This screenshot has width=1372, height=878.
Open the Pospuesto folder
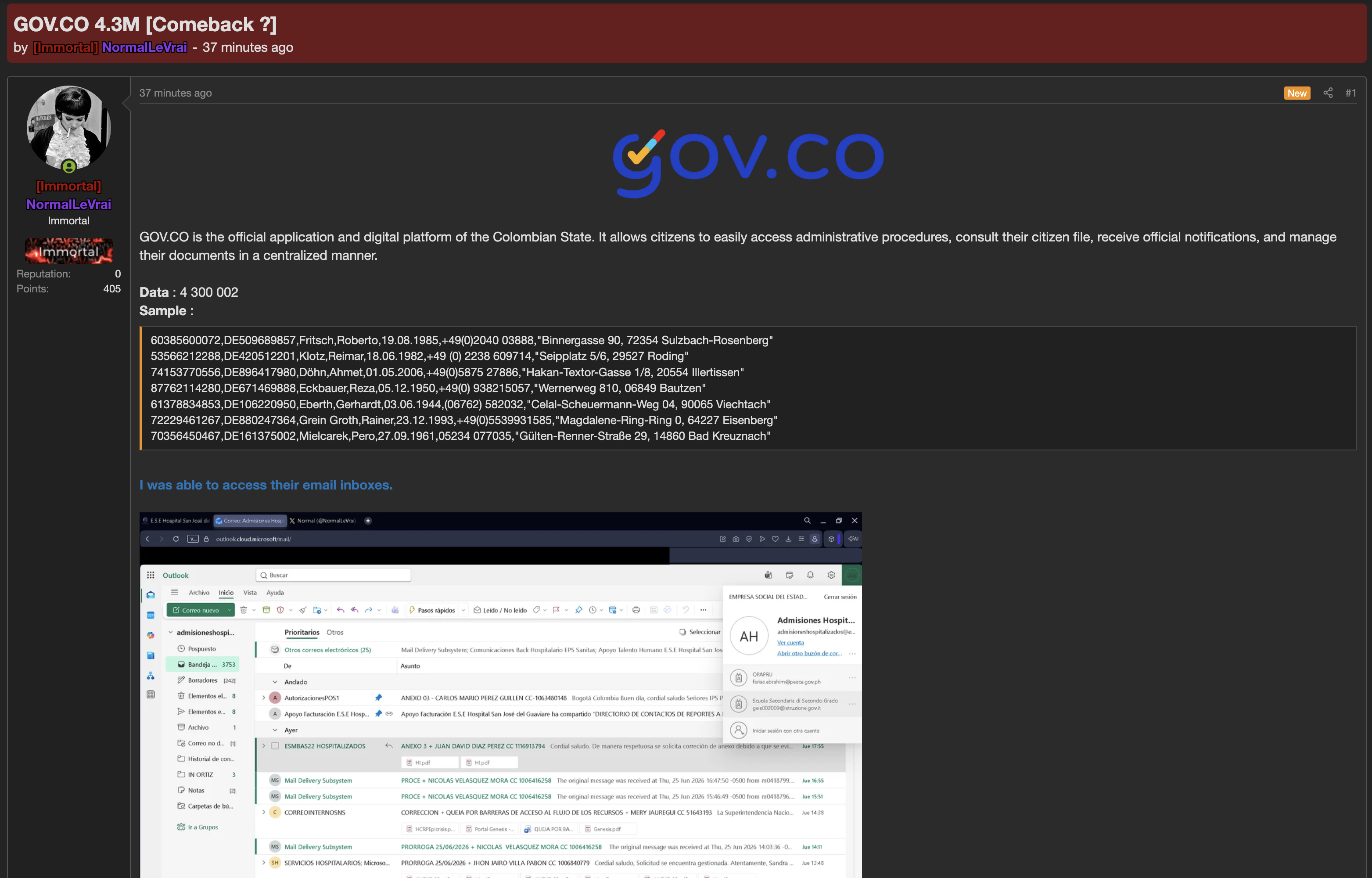coord(202,649)
